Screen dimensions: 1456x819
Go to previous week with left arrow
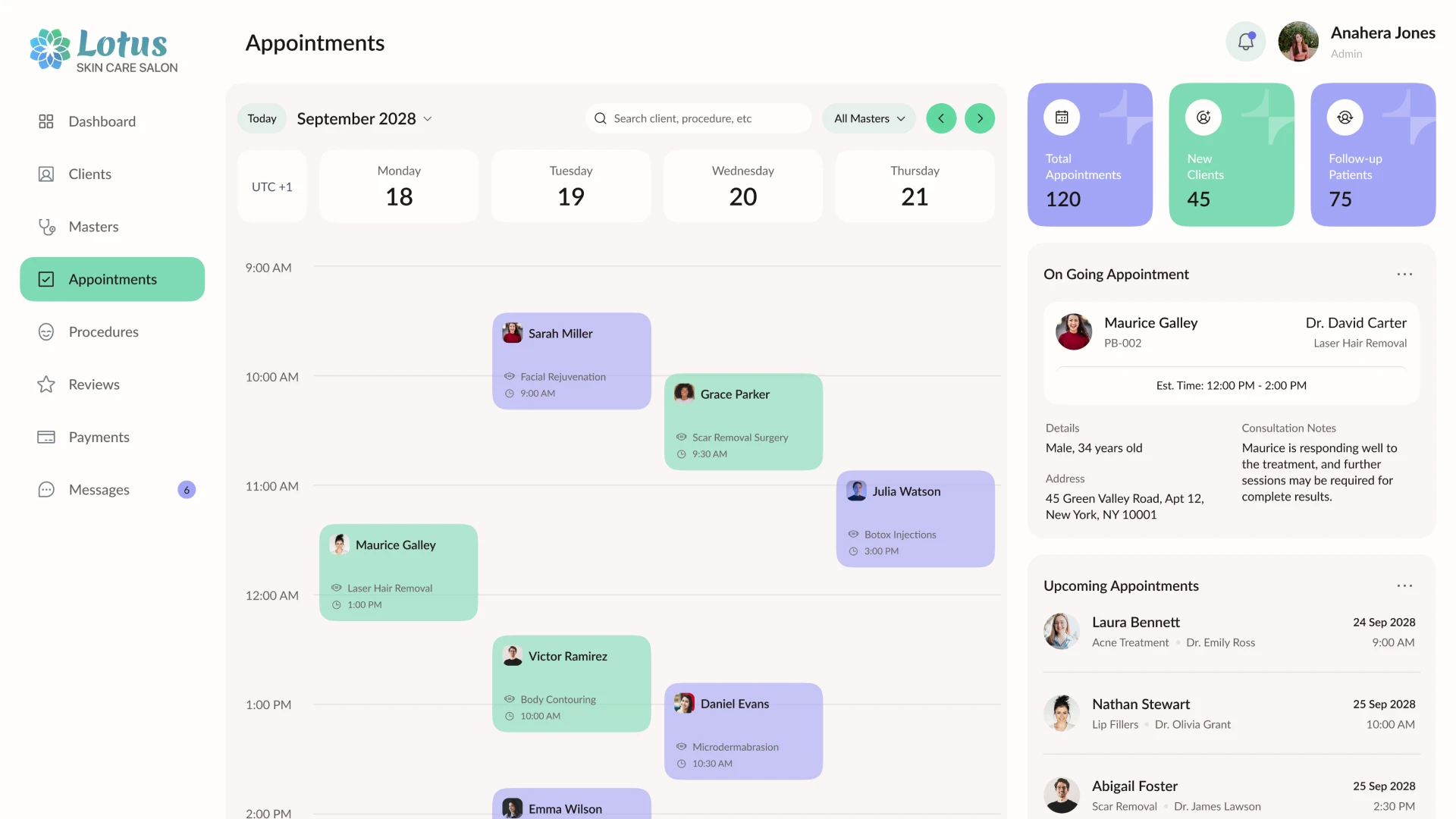pyautogui.click(x=941, y=118)
